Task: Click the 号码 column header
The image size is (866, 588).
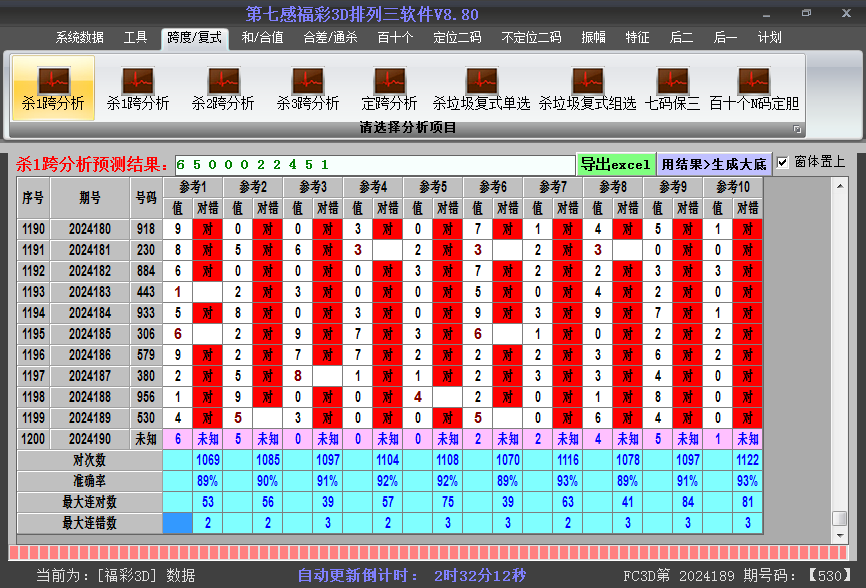Action: 146,198
